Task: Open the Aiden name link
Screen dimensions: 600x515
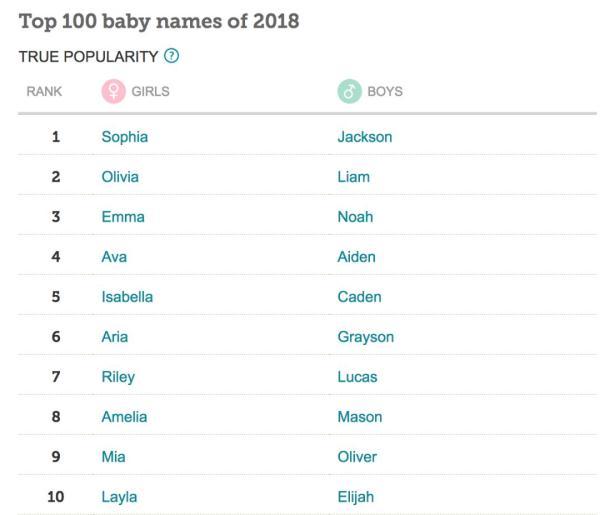Action: tap(356, 257)
